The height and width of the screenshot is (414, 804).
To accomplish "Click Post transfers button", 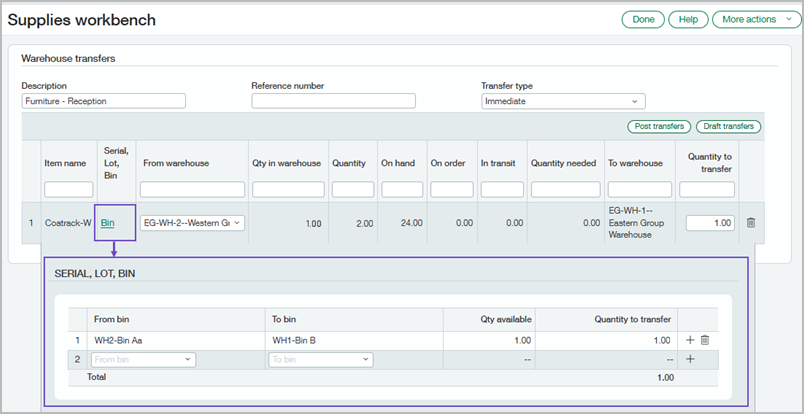I will click(x=659, y=126).
